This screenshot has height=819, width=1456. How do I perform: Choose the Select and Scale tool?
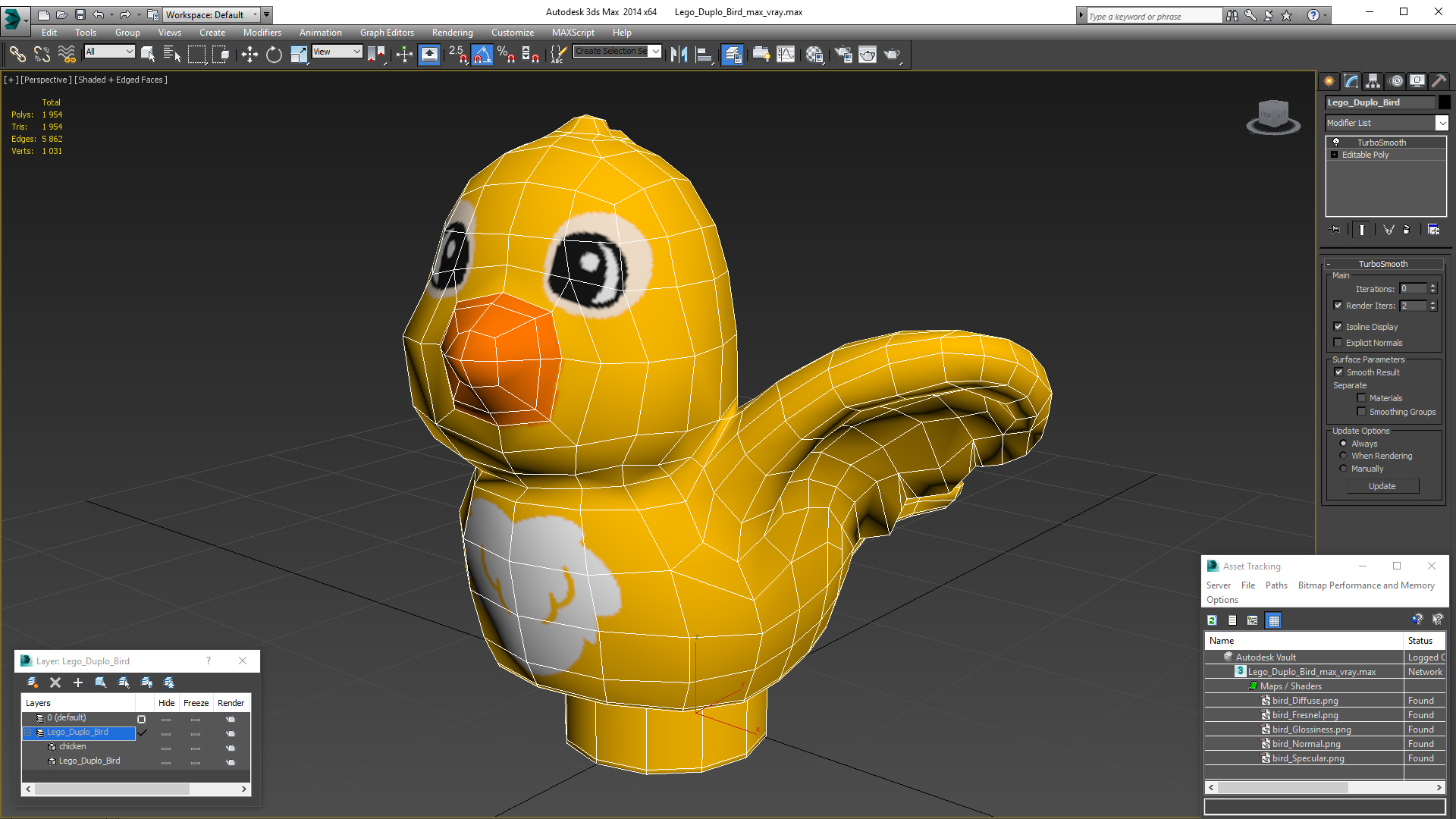tap(299, 54)
